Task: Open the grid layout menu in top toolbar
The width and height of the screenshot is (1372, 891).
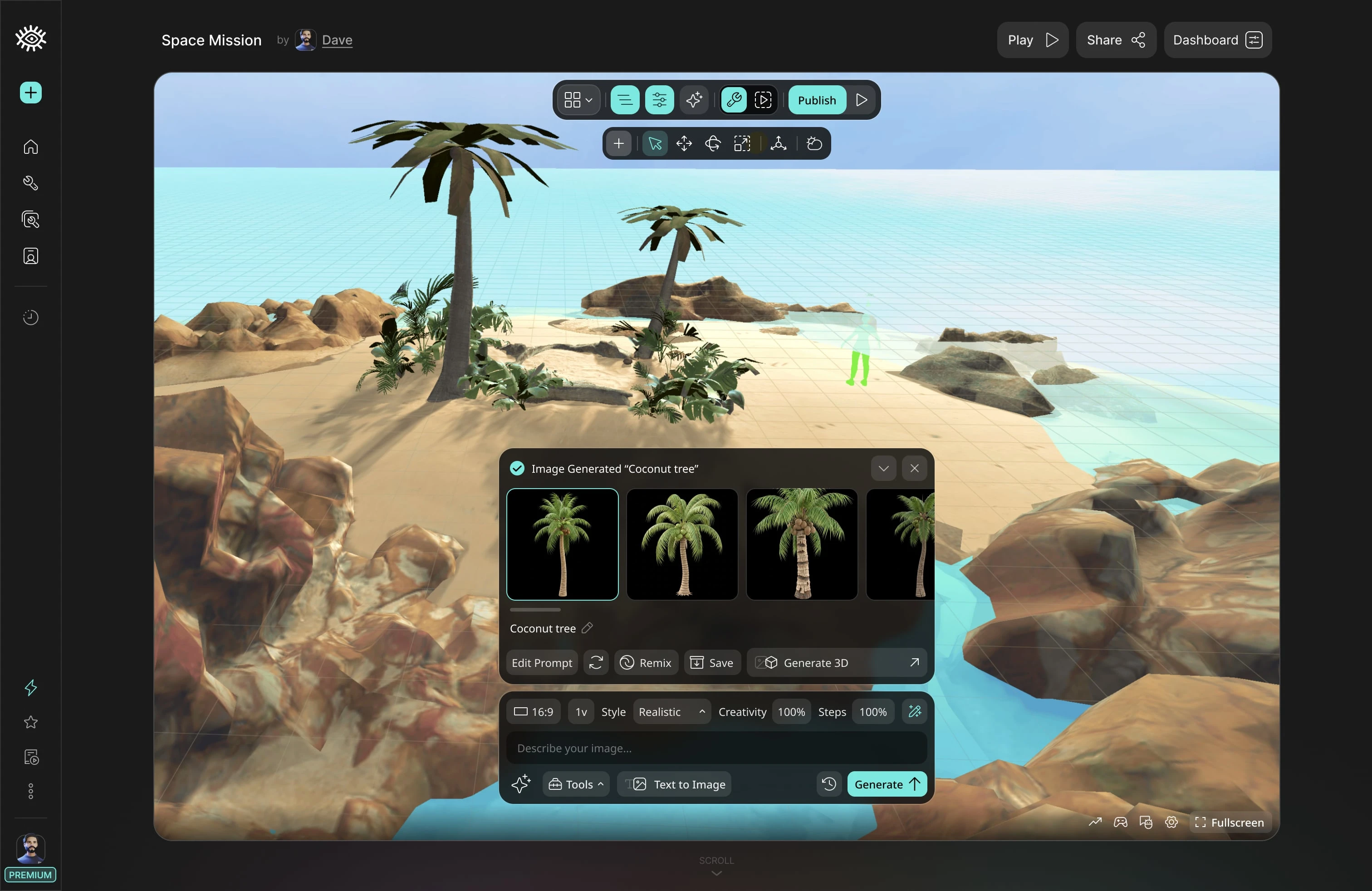Action: tap(578, 100)
